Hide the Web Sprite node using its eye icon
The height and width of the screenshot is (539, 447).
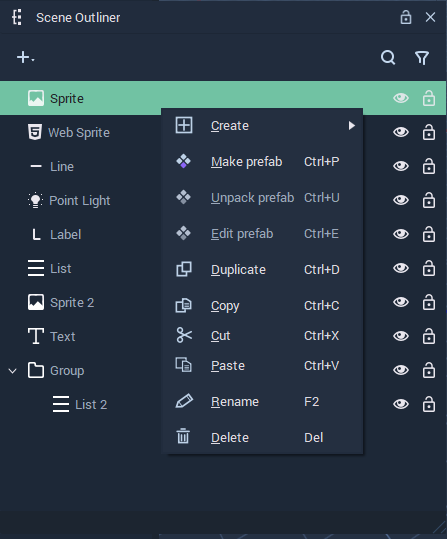pyautogui.click(x=401, y=132)
